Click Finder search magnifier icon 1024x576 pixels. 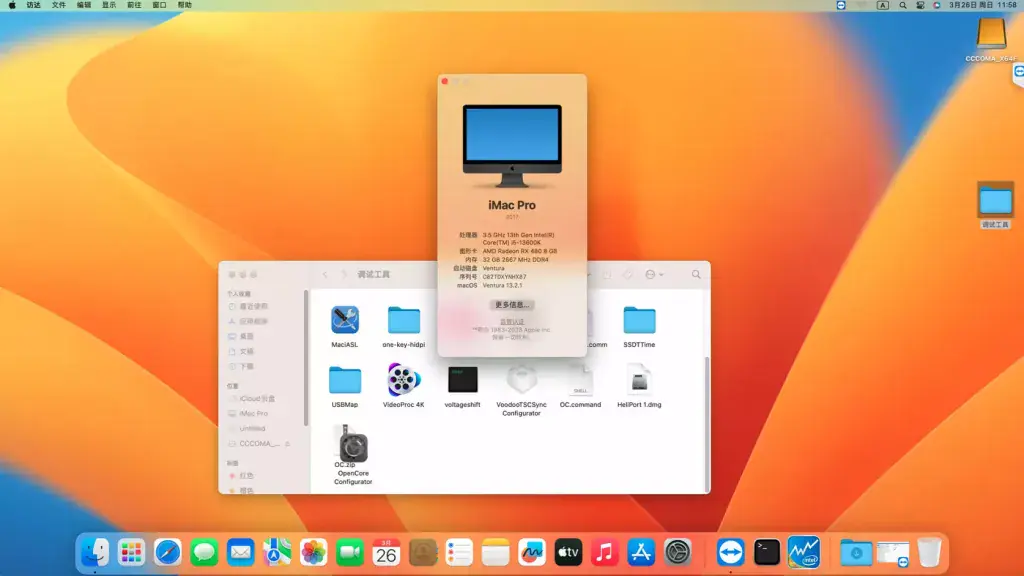click(x=696, y=274)
